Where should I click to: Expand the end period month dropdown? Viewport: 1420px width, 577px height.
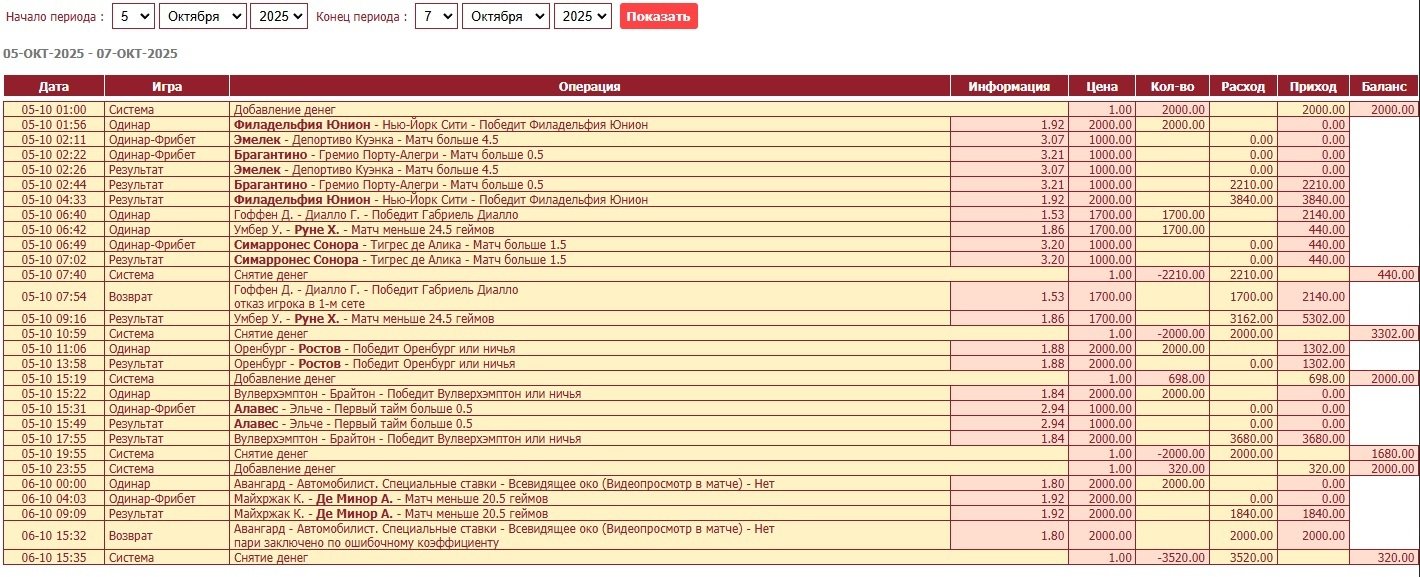coord(505,17)
